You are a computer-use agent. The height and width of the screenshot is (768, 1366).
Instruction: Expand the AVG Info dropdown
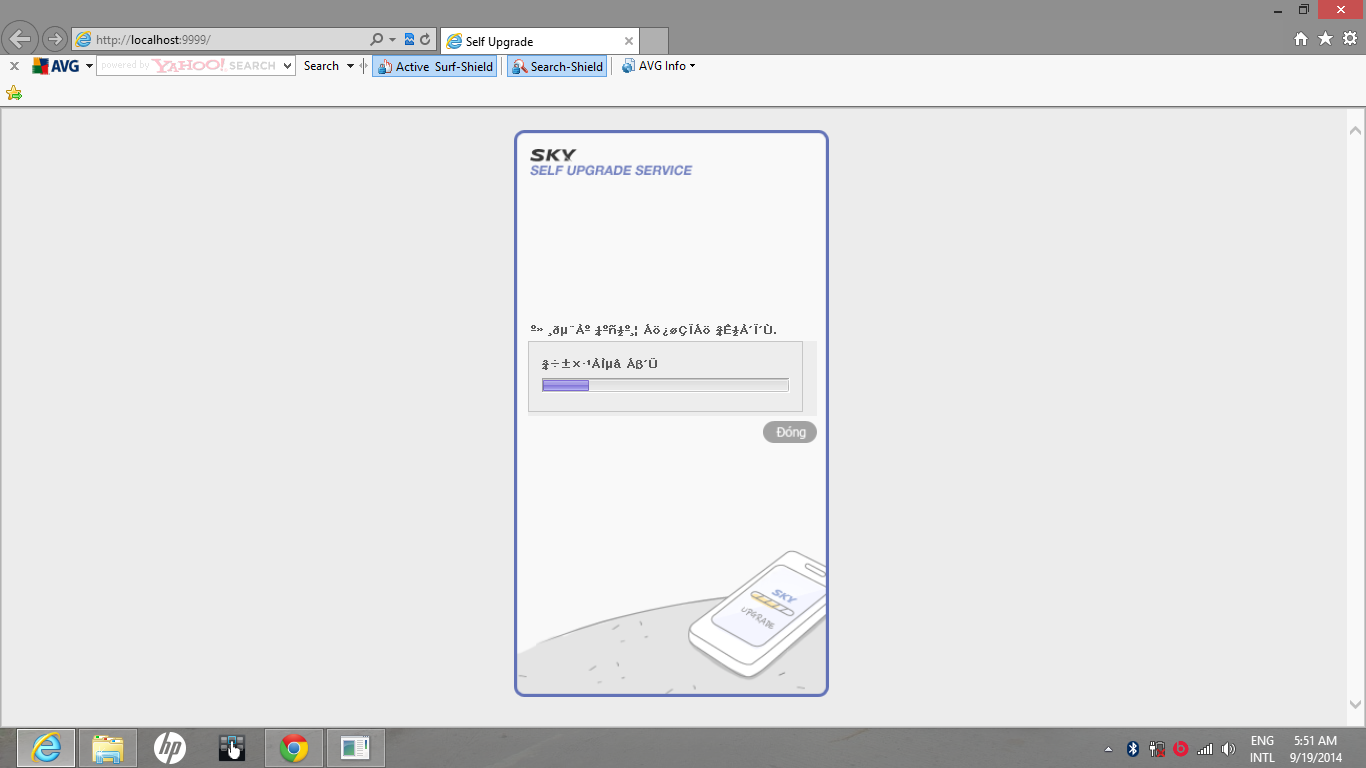(x=658, y=66)
